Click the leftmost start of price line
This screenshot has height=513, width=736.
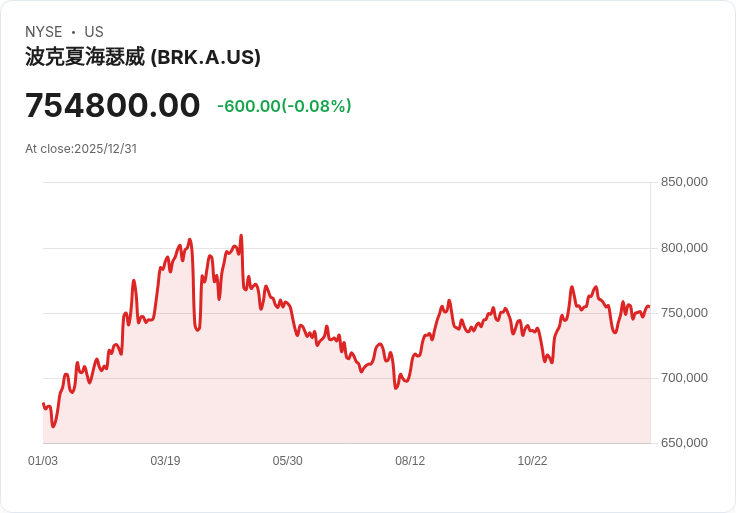coord(43,403)
